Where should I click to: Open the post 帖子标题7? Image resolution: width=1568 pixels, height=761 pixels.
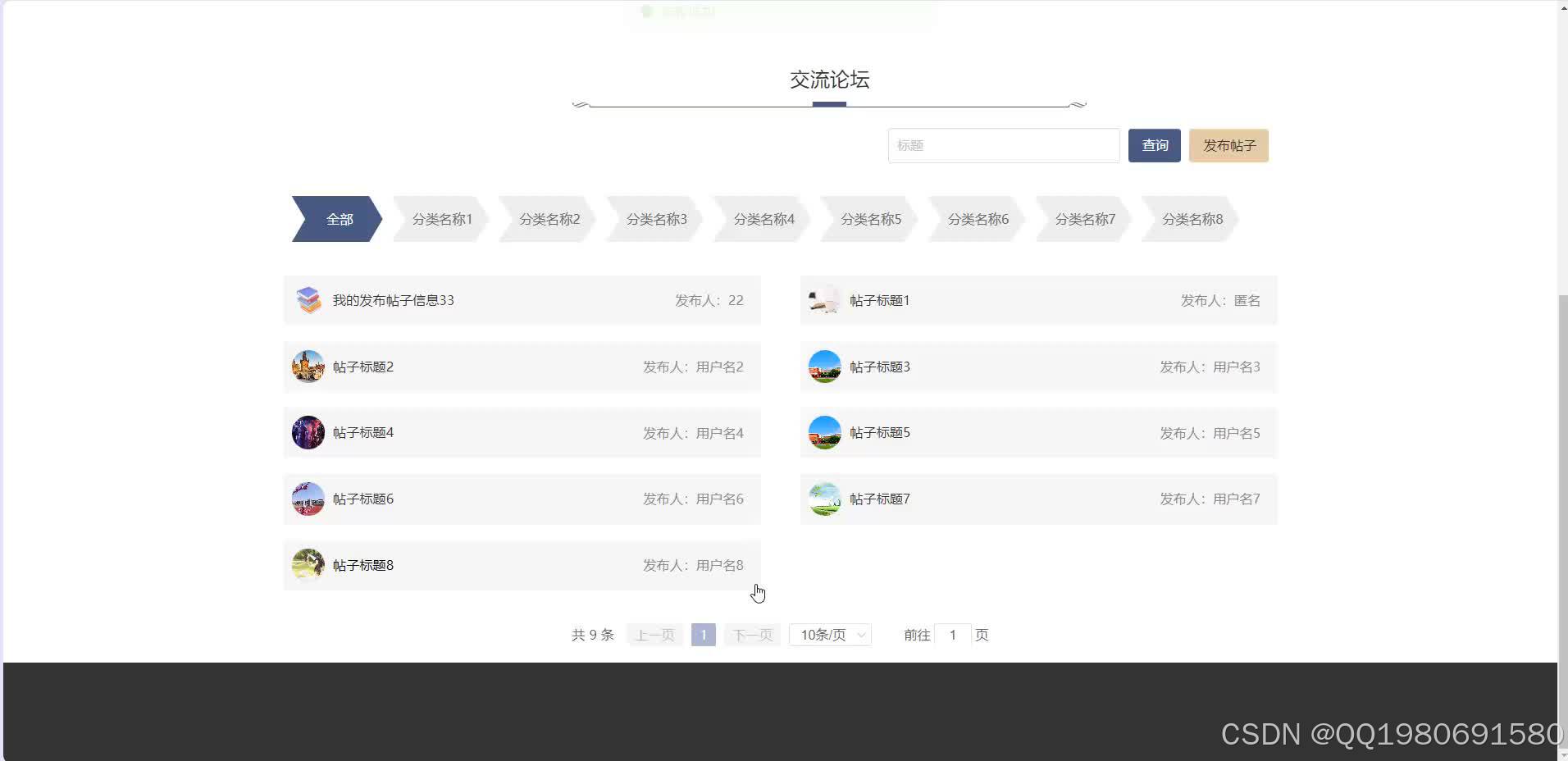(879, 499)
